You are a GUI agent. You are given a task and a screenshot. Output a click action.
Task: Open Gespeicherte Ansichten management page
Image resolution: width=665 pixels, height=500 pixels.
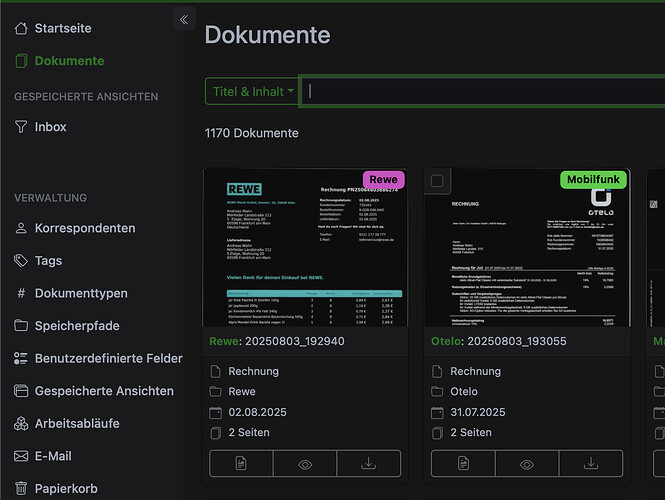click(104, 391)
